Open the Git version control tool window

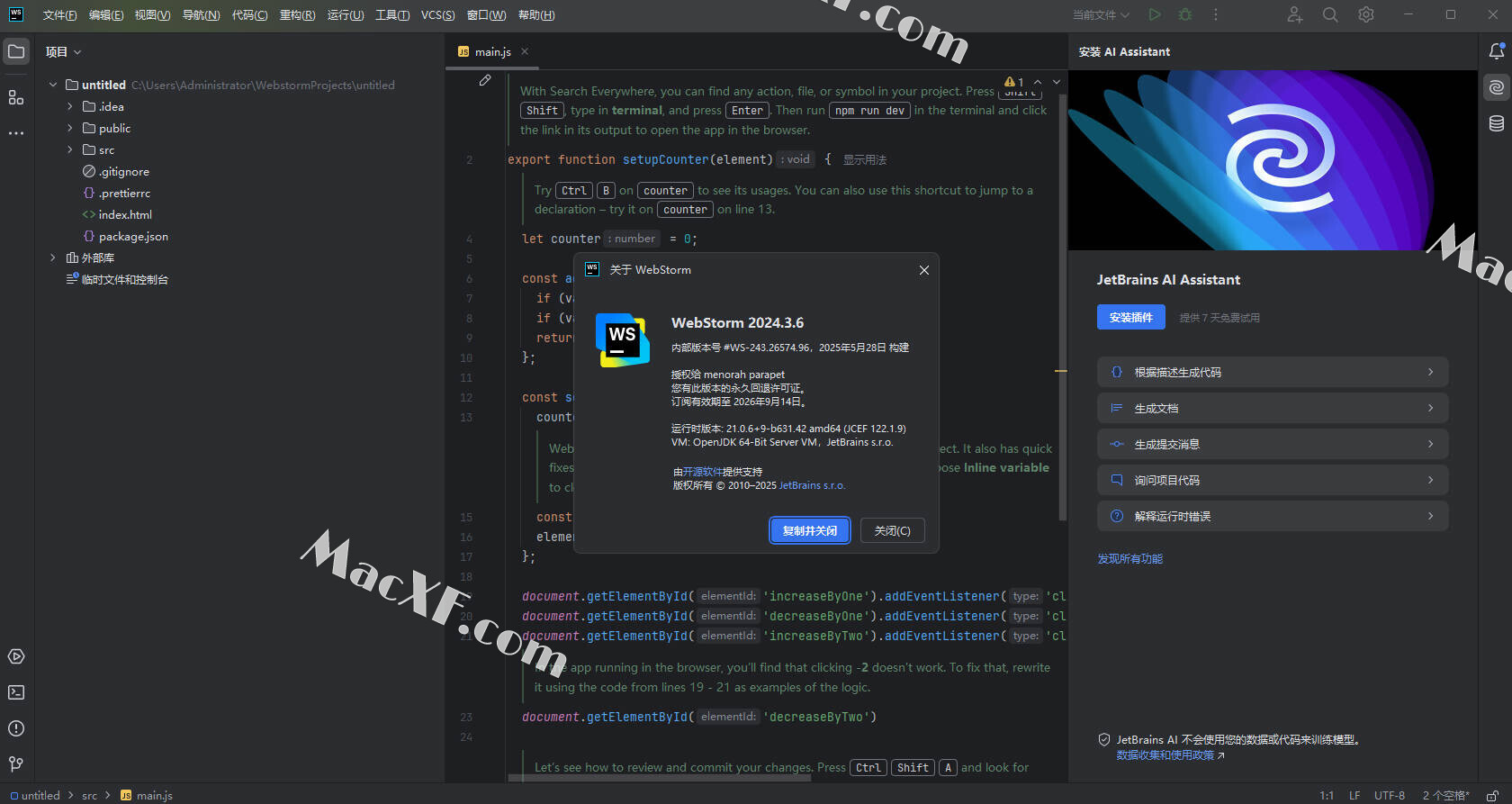(16, 763)
